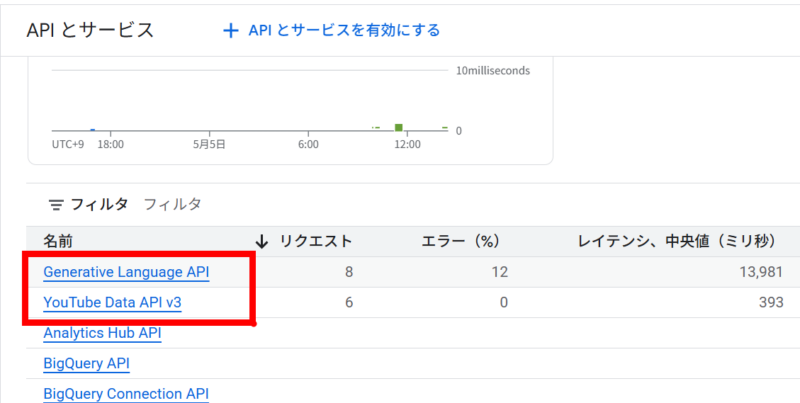This screenshot has height=403, width=800.
Task: Open the filter list icon
Action: point(56,205)
